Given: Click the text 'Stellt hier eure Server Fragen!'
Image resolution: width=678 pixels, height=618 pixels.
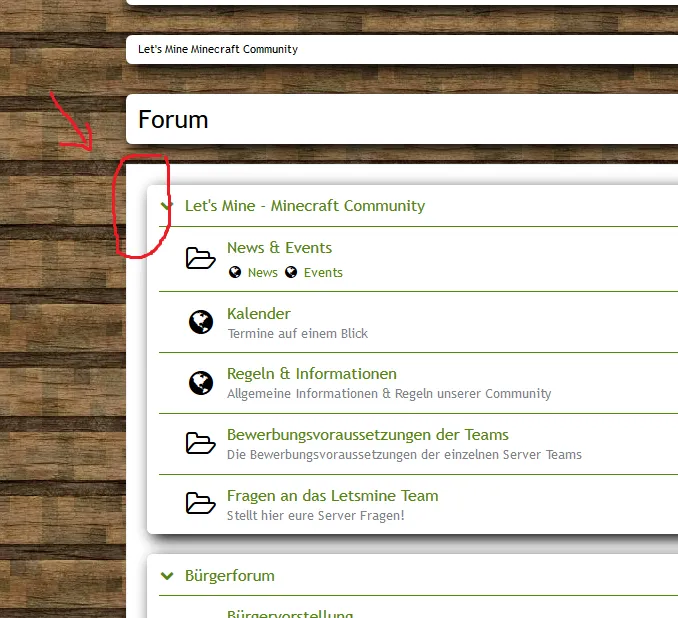Looking at the screenshot, I should [316, 516].
